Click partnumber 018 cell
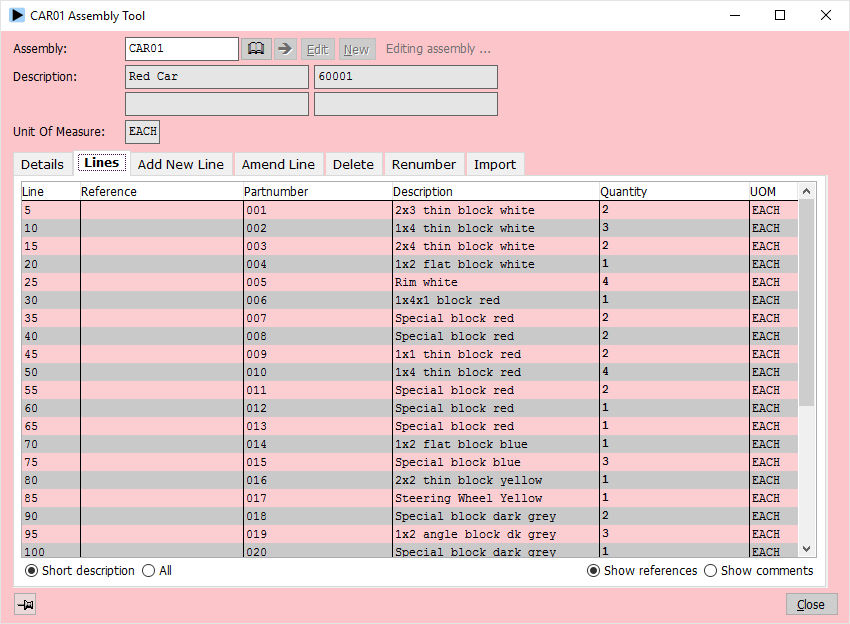The width and height of the screenshot is (850, 624). pos(318,516)
